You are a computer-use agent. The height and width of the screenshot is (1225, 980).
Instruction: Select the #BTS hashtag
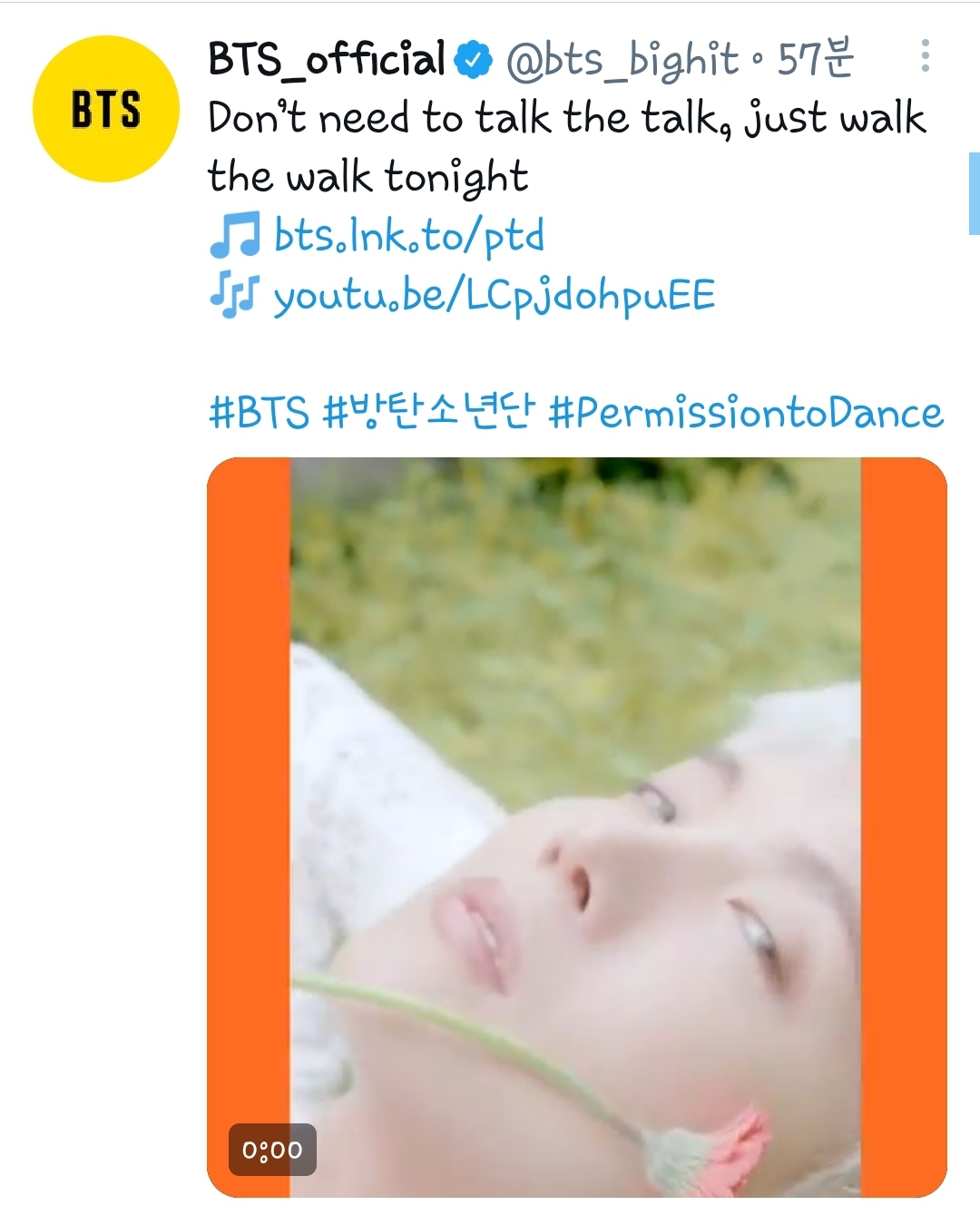click(259, 413)
